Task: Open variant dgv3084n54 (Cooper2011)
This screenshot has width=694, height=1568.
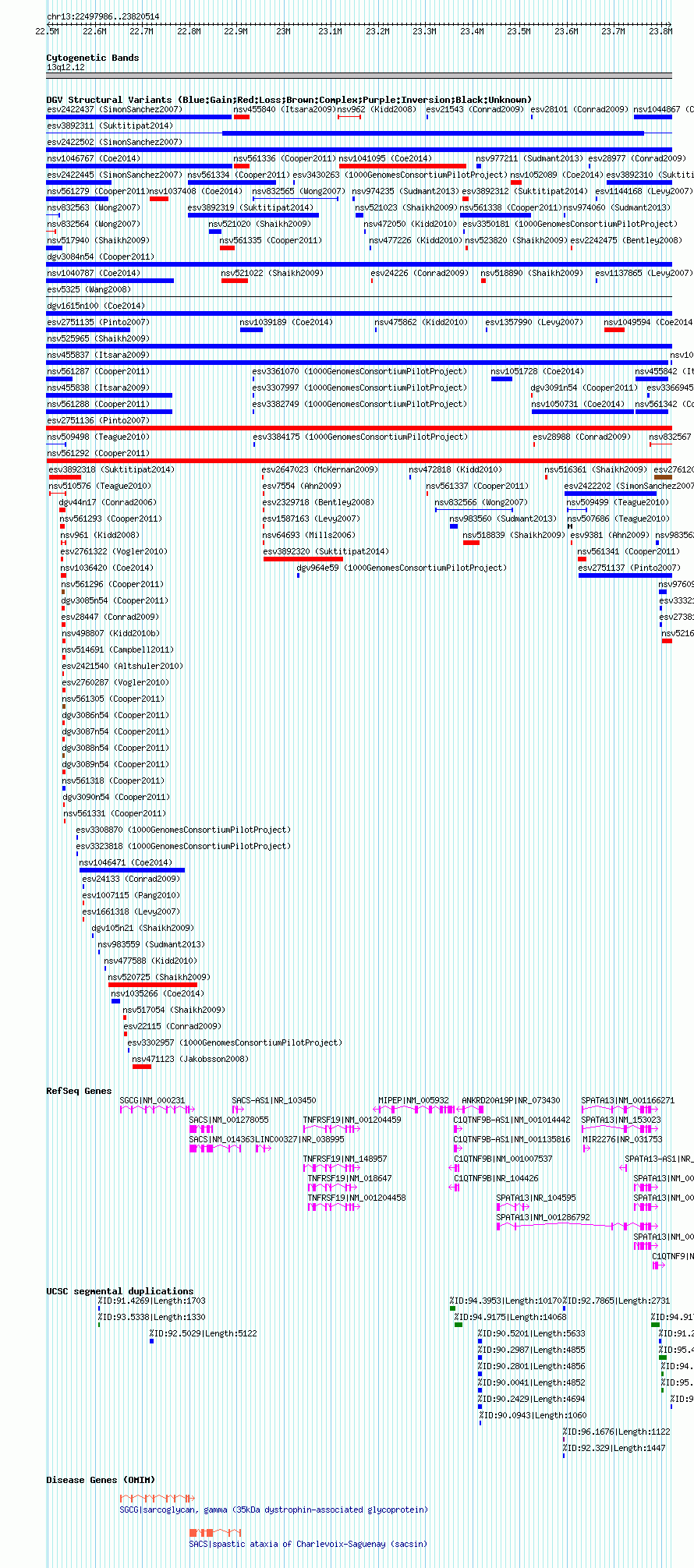Action: (101, 257)
